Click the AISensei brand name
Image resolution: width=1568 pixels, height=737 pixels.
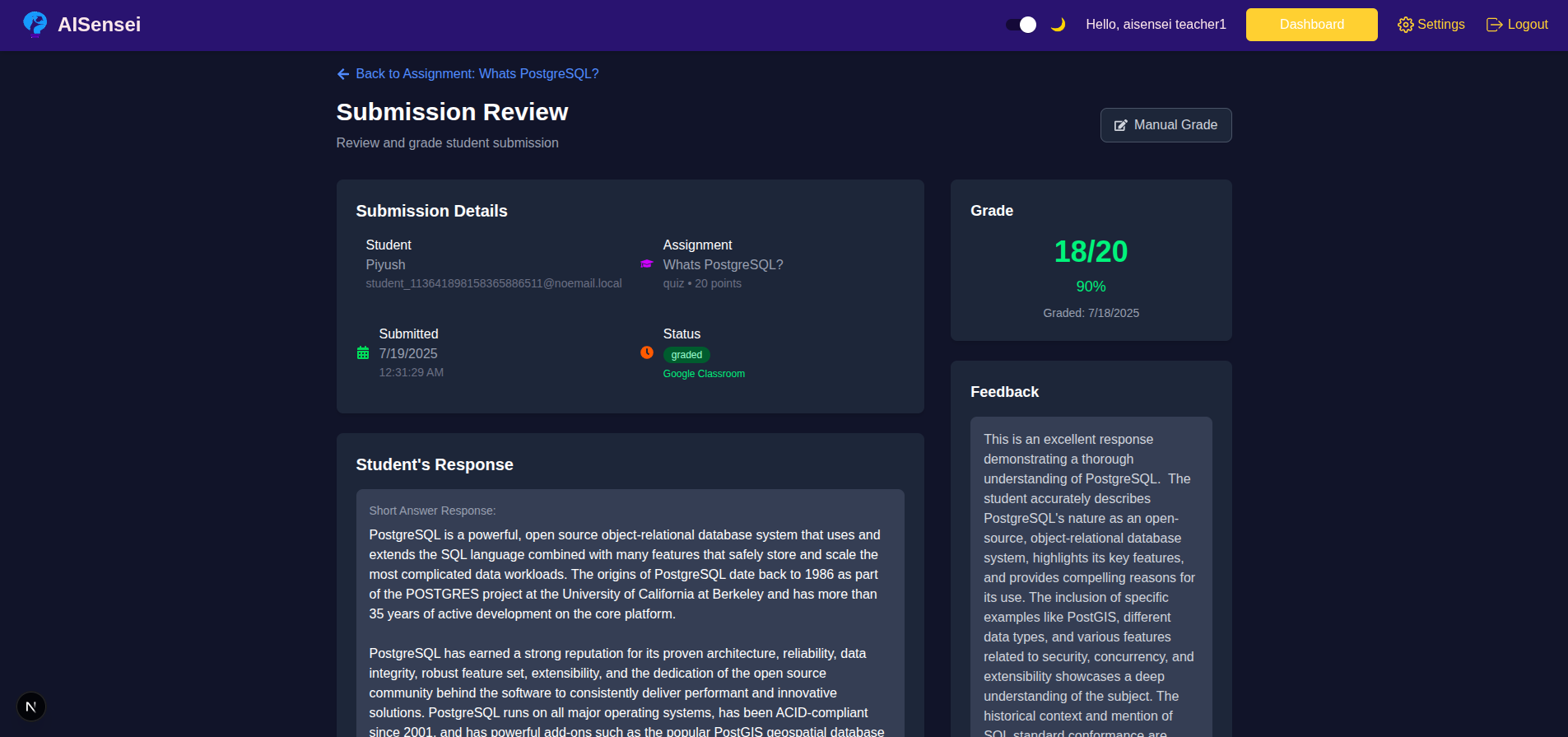99,25
